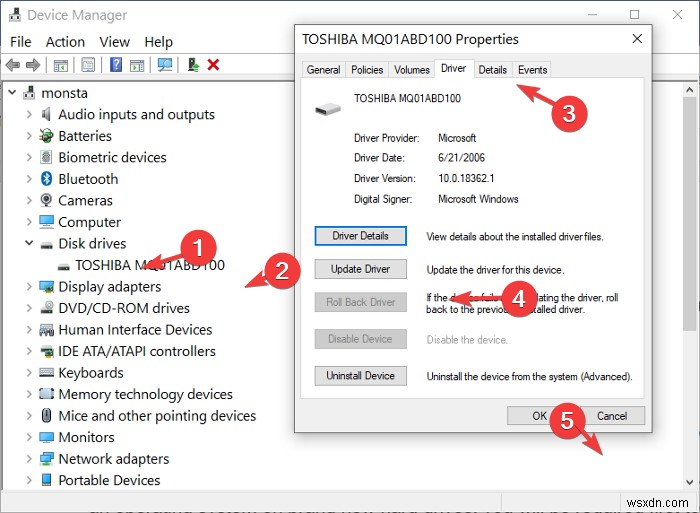Image resolution: width=700 pixels, height=513 pixels.
Task: Switch to the Events tab
Action: [532, 70]
